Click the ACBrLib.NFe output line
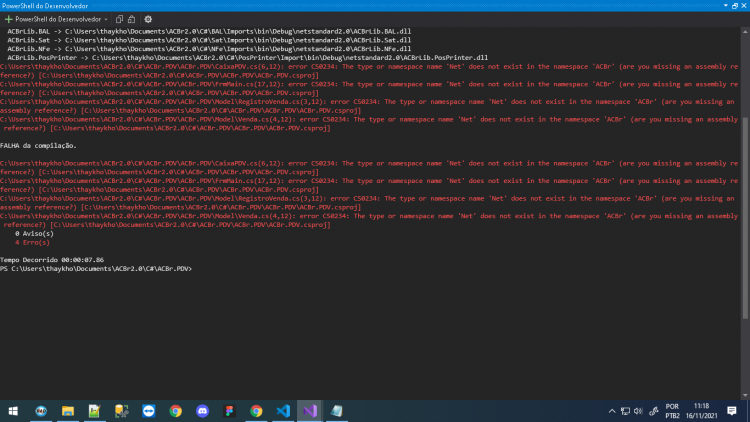The width and height of the screenshot is (750, 422). pos(209,49)
